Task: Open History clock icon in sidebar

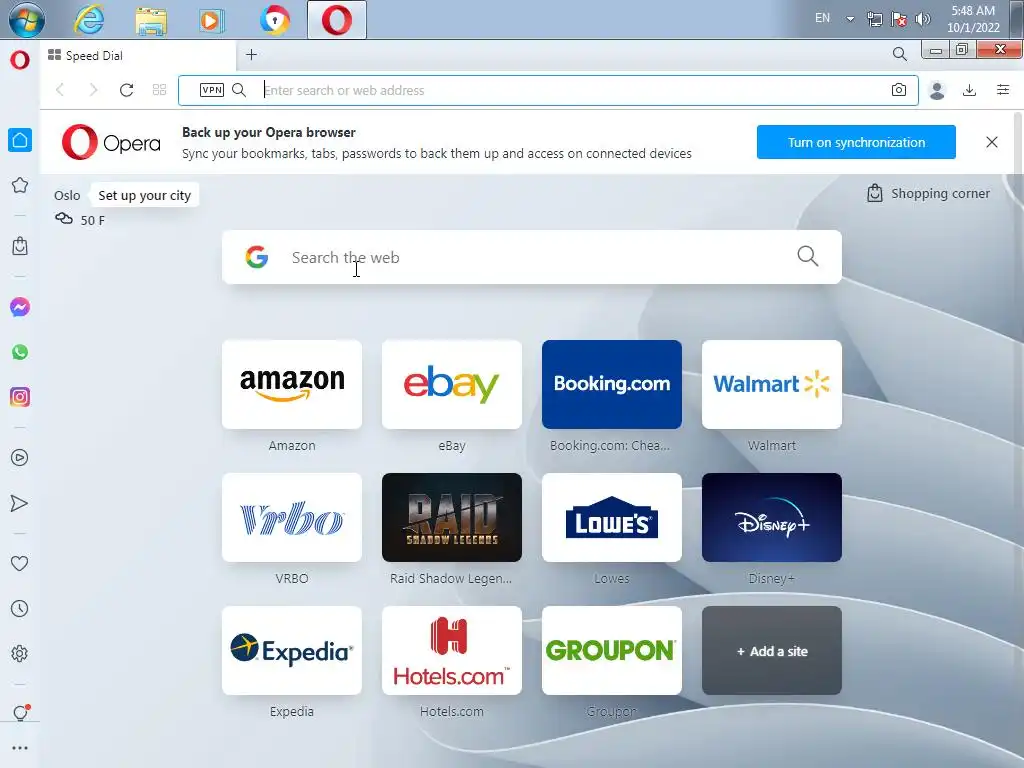Action: (x=20, y=609)
